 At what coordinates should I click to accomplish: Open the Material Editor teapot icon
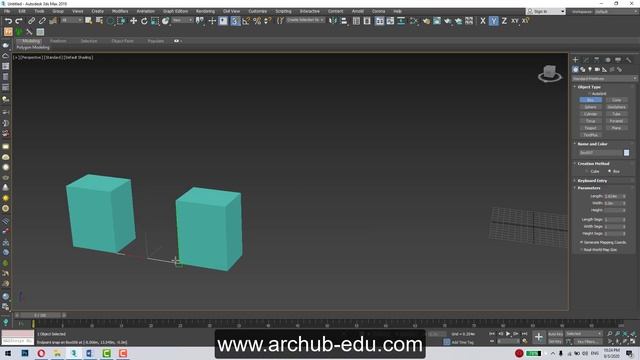pos(426,21)
